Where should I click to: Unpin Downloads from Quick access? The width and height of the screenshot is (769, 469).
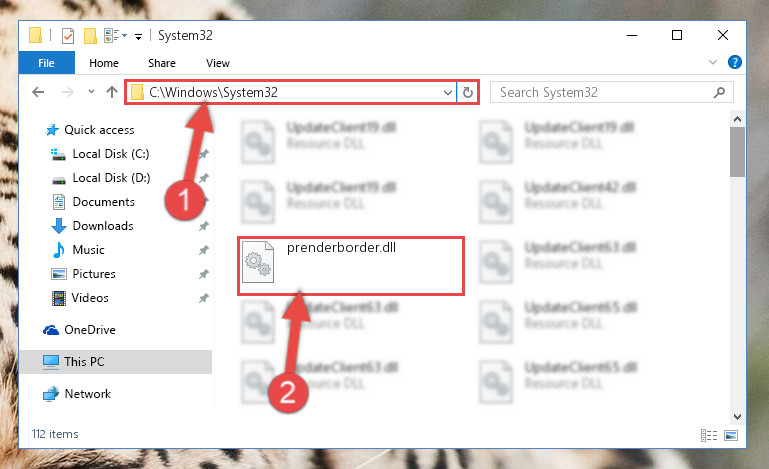204,226
